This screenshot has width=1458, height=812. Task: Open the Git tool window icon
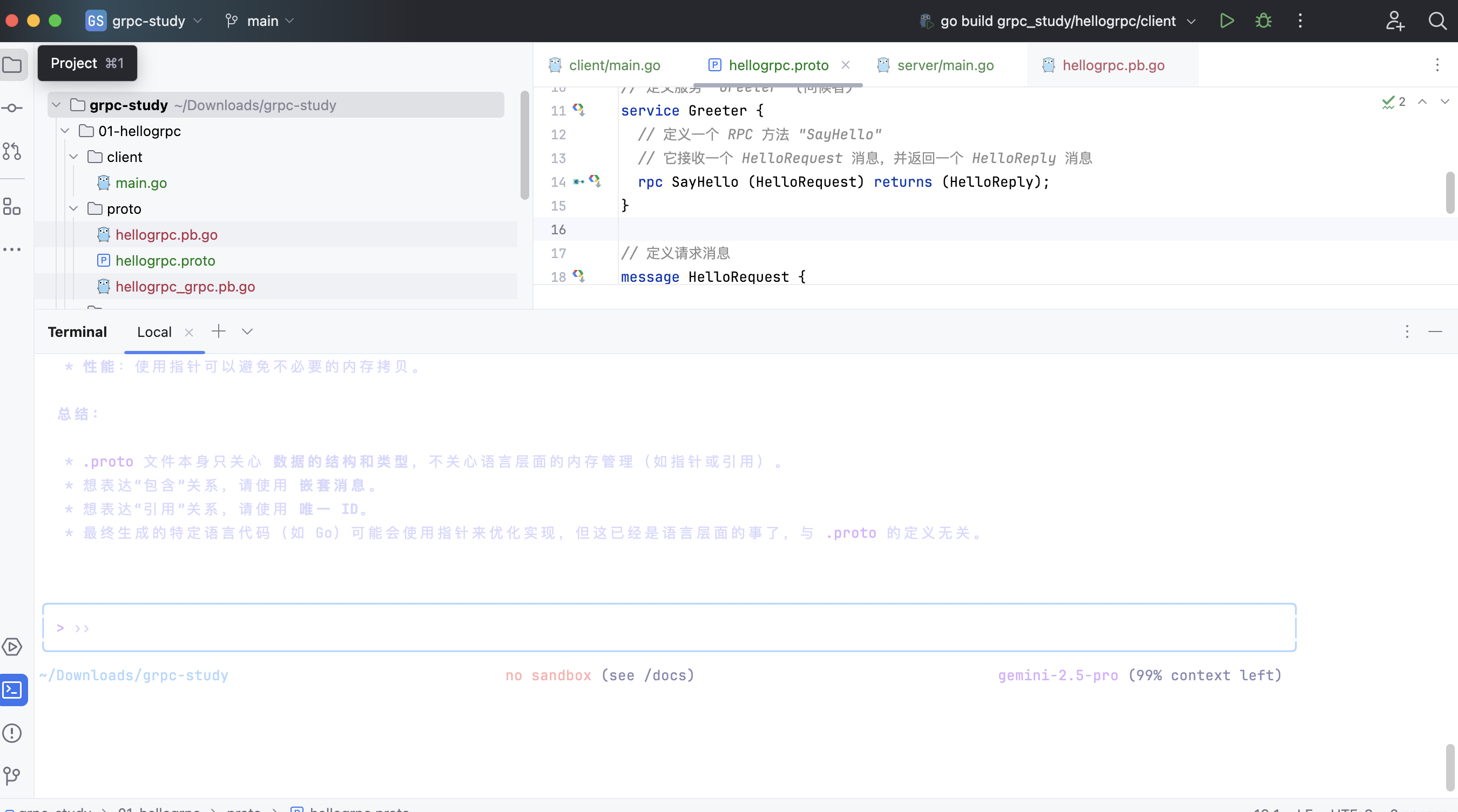pyautogui.click(x=12, y=775)
